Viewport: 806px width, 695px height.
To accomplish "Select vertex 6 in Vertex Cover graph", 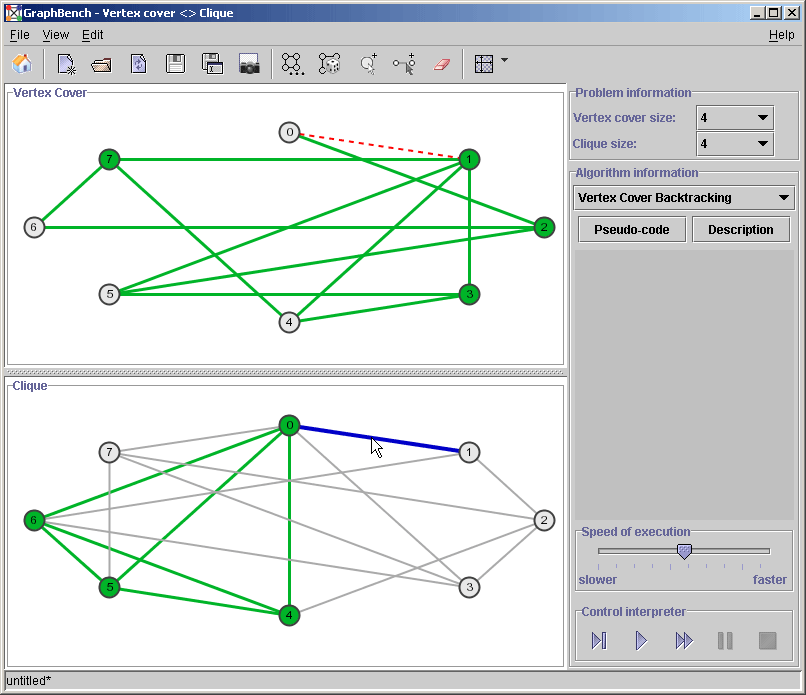I will tap(34, 227).
